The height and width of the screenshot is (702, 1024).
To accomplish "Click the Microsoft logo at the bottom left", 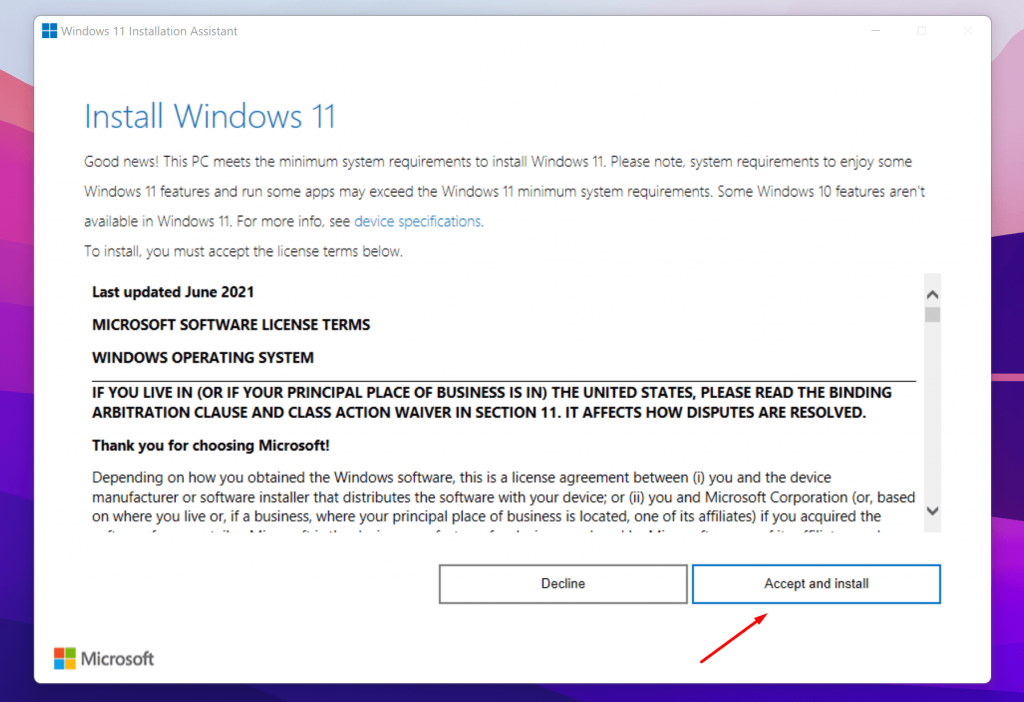I will [103, 658].
